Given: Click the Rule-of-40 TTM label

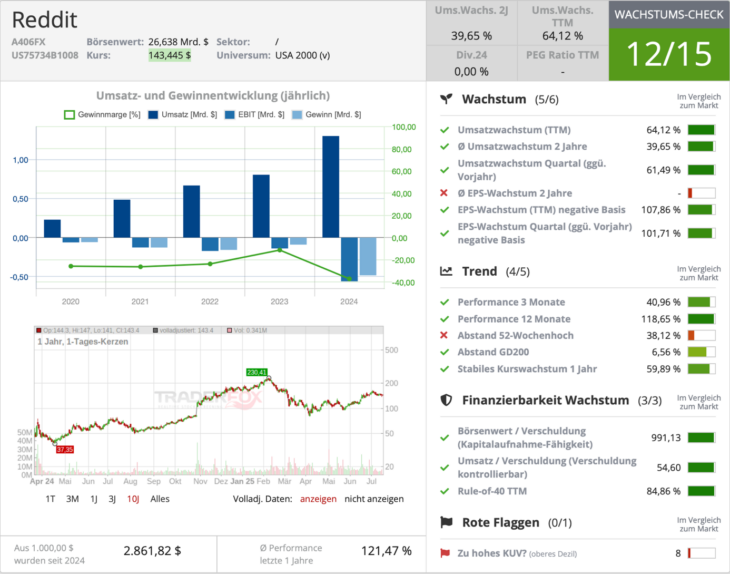Looking at the screenshot, I should [492, 491].
